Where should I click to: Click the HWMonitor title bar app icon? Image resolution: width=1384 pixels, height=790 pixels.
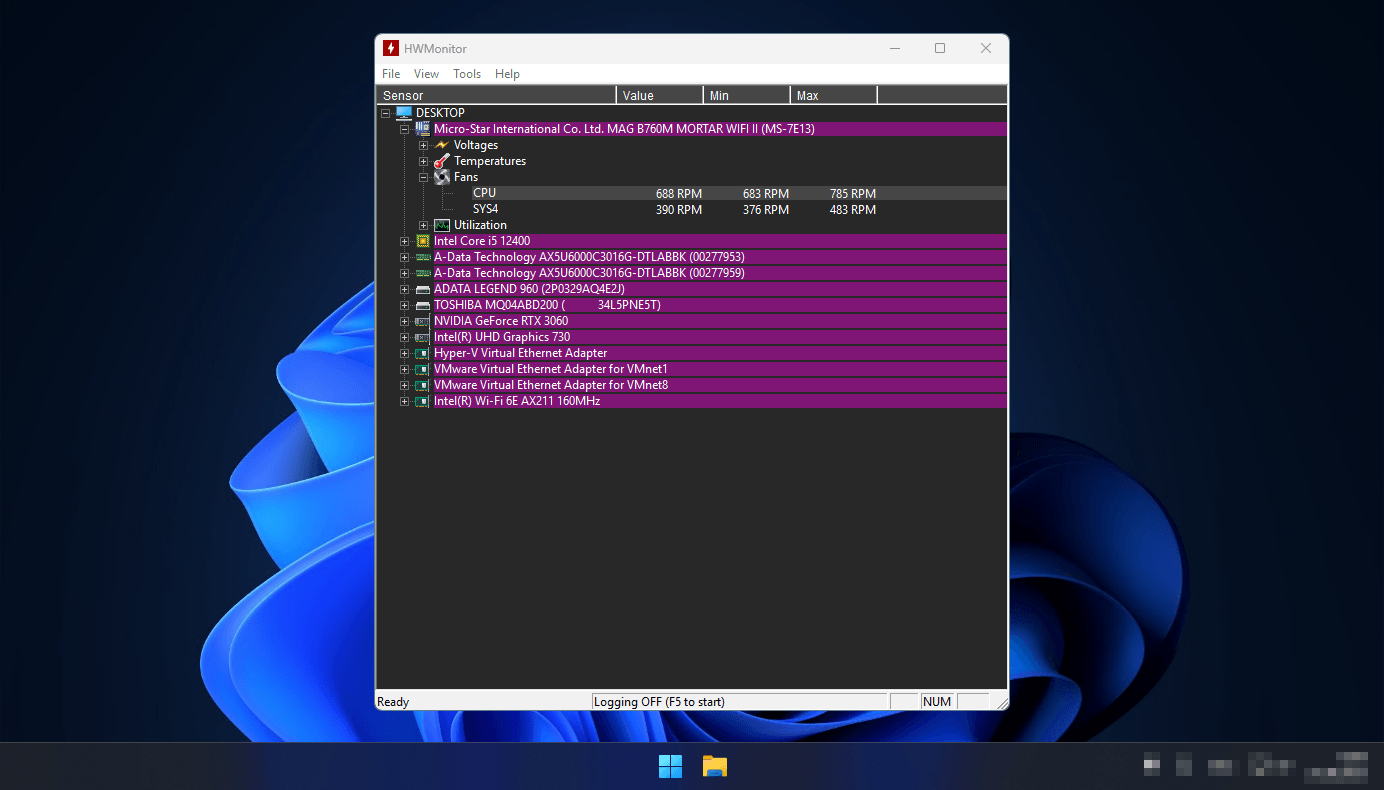tap(391, 48)
